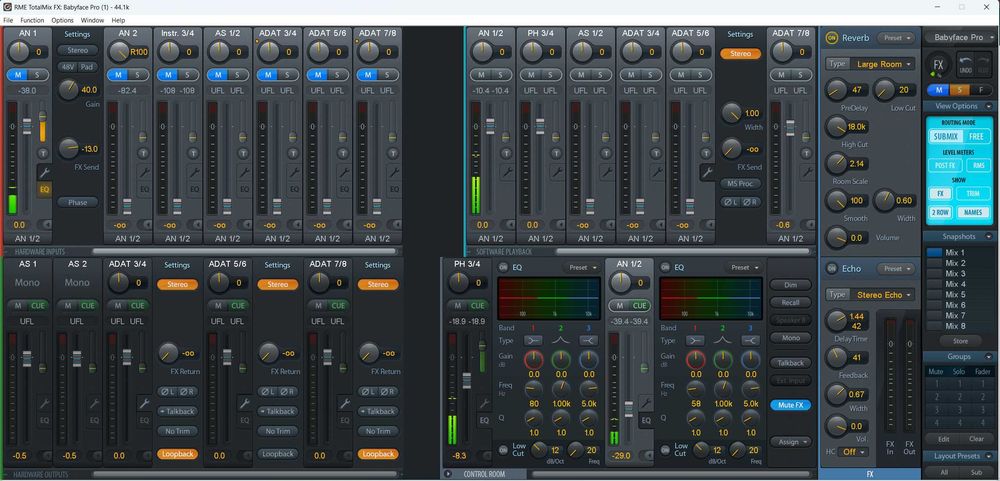Select EQ band 3 high shelf type on PH 3/4
This screenshot has width=1000, height=481.
[588, 341]
